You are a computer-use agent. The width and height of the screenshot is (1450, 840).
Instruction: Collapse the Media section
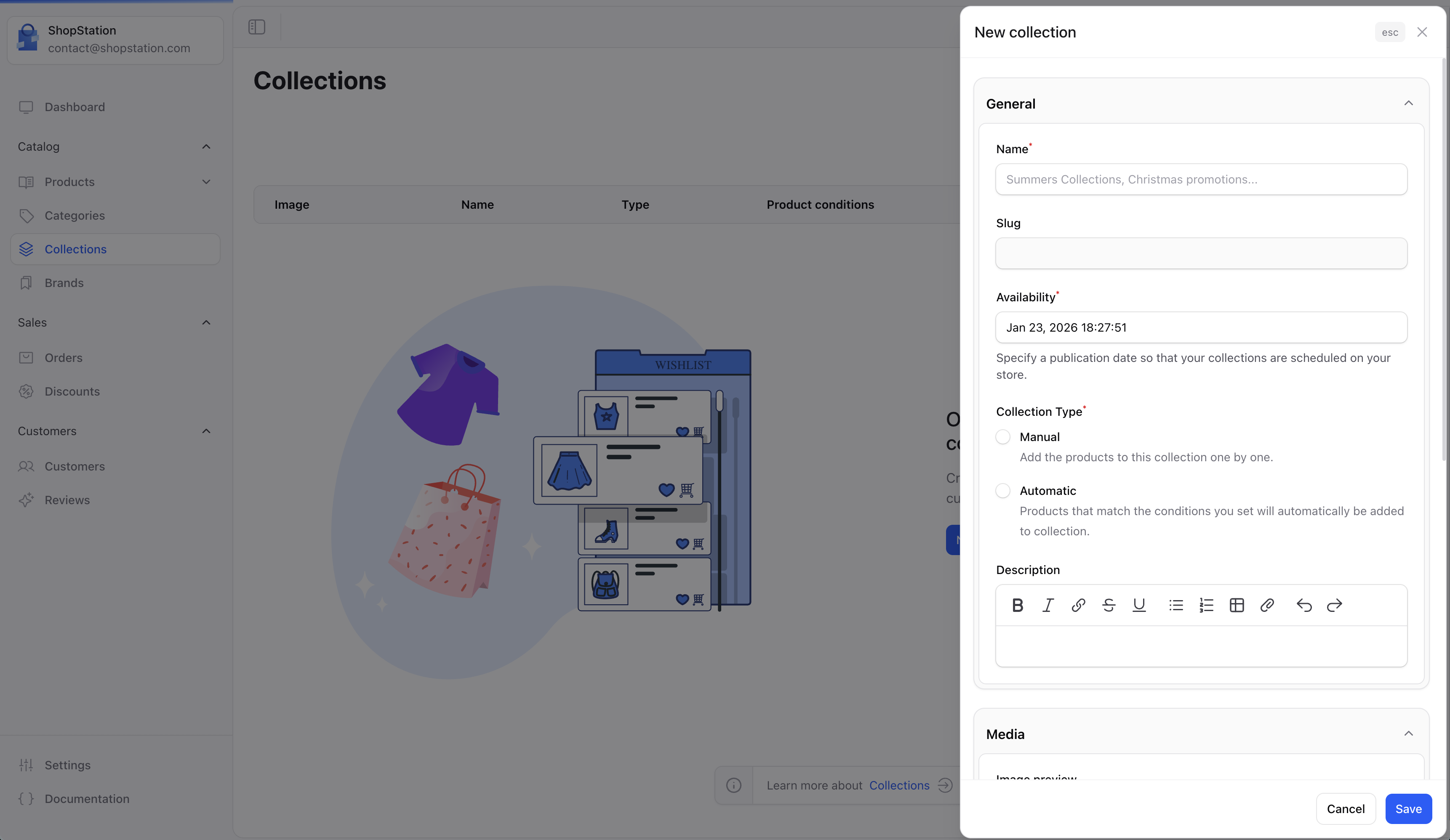pyautogui.click(x=1408, y=734)
